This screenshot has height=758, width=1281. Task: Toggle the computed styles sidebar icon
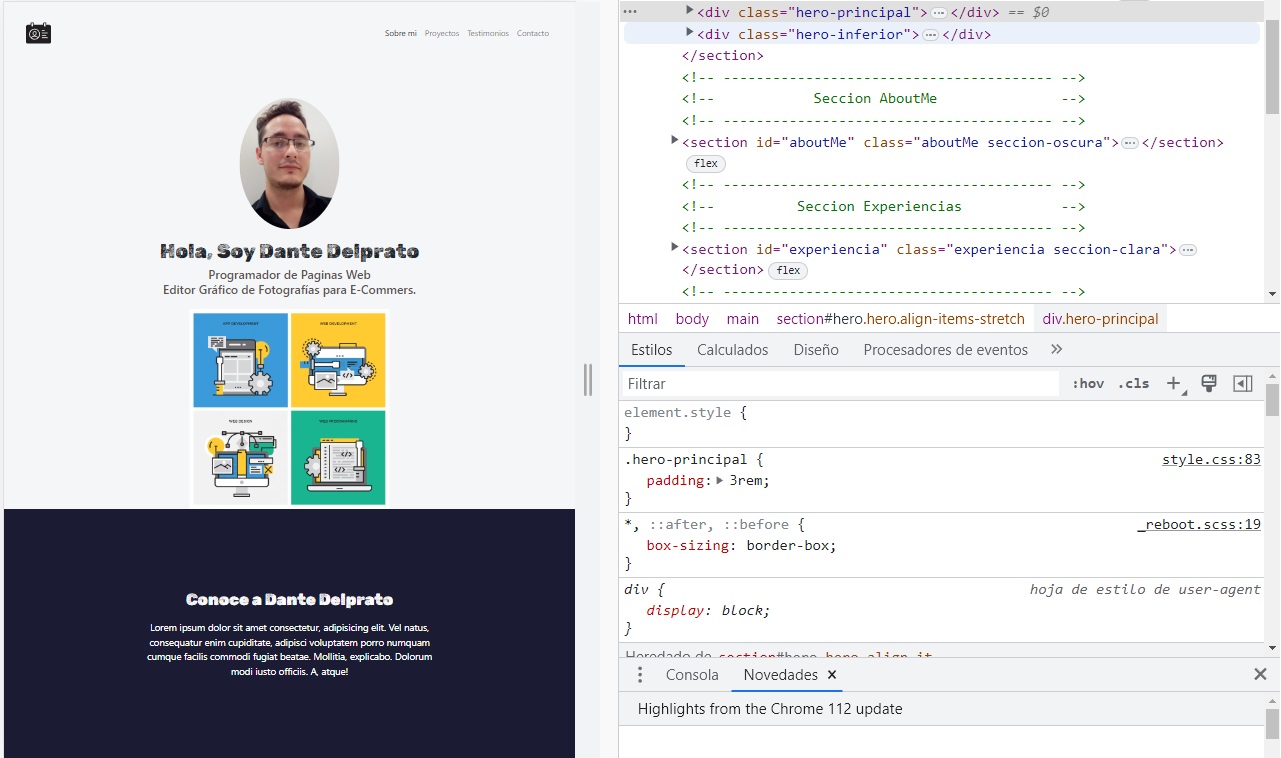[1243, 384]
